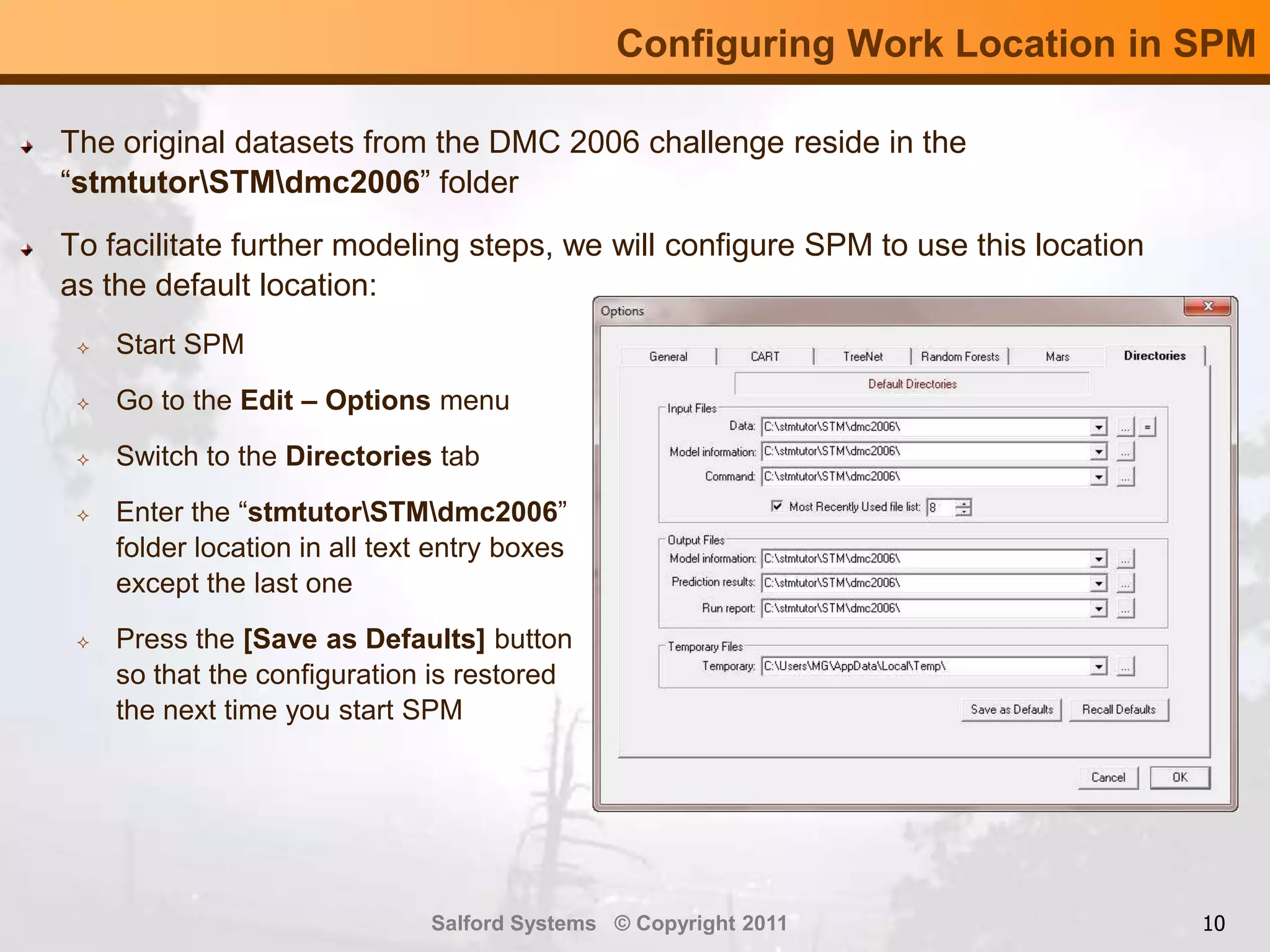Image resolution: width=1270 pixels, height=952 pixels.
Task: Browse for the Command directory
Action: 1126,477
